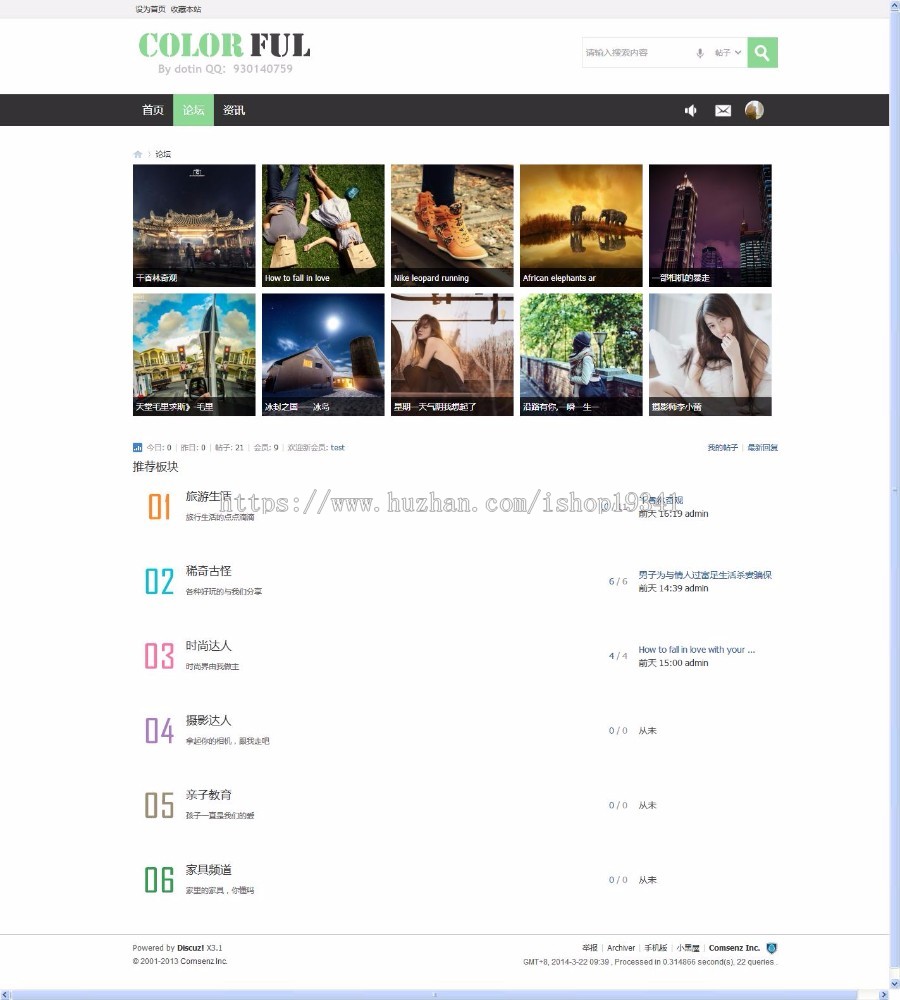
Task: Switch to the 首页 menu item
Action: tap(152, 110)
